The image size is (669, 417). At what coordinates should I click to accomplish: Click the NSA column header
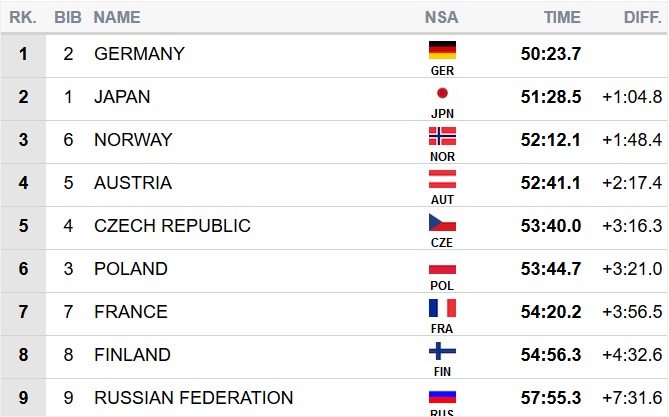[x=442, y=17]
